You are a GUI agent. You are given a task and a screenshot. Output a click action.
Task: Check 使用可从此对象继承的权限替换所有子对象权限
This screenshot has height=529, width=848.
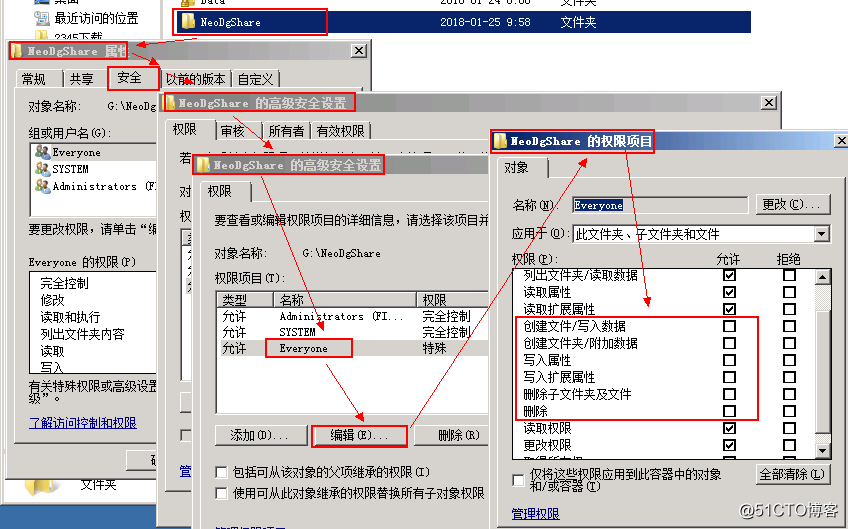click(221, 493)
